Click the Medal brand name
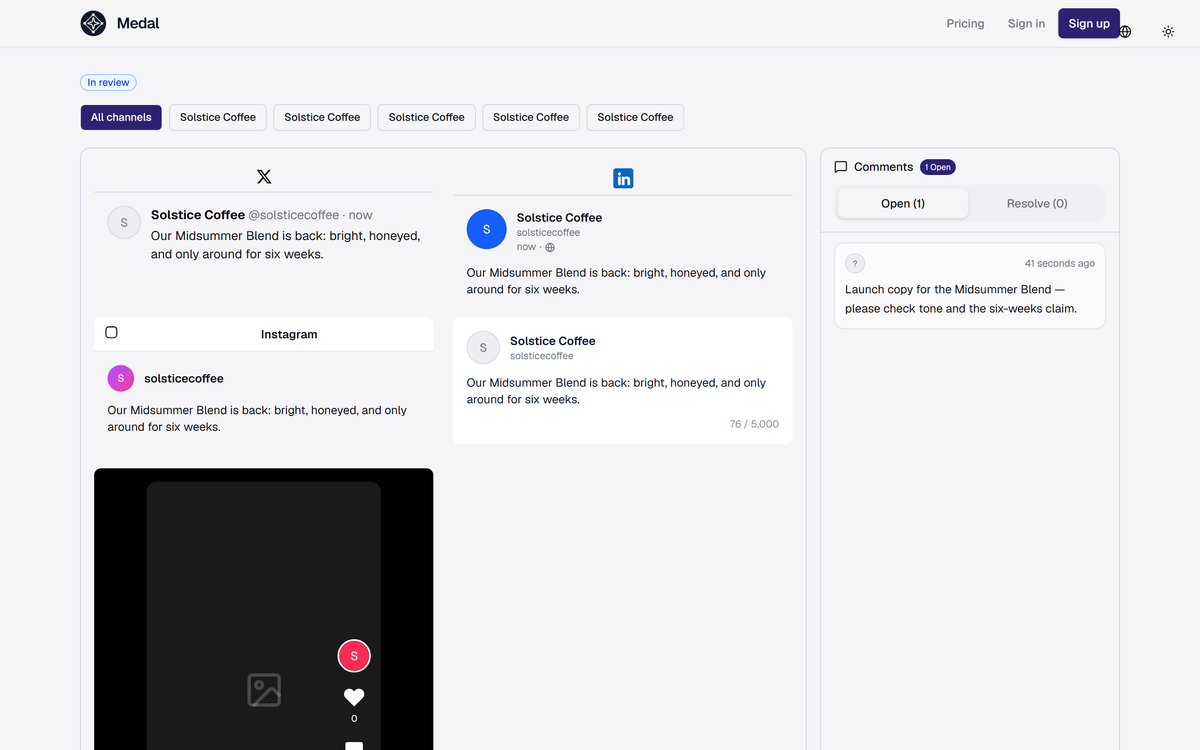 click(138, 23)
